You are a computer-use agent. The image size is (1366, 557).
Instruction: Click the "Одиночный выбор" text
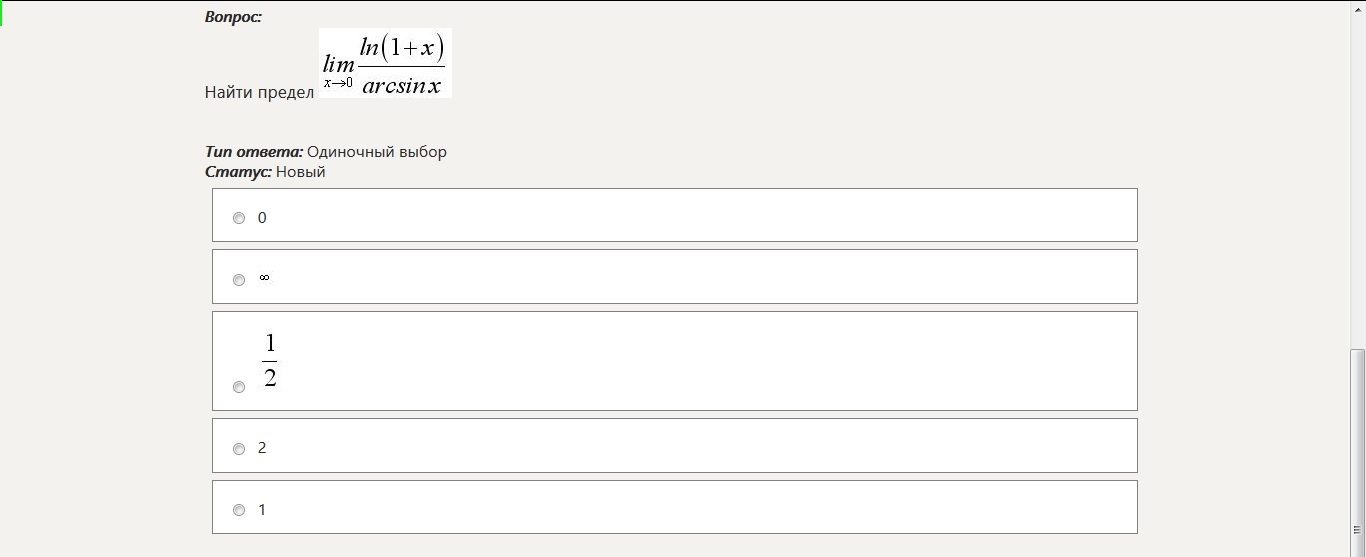tap(377, 152)
